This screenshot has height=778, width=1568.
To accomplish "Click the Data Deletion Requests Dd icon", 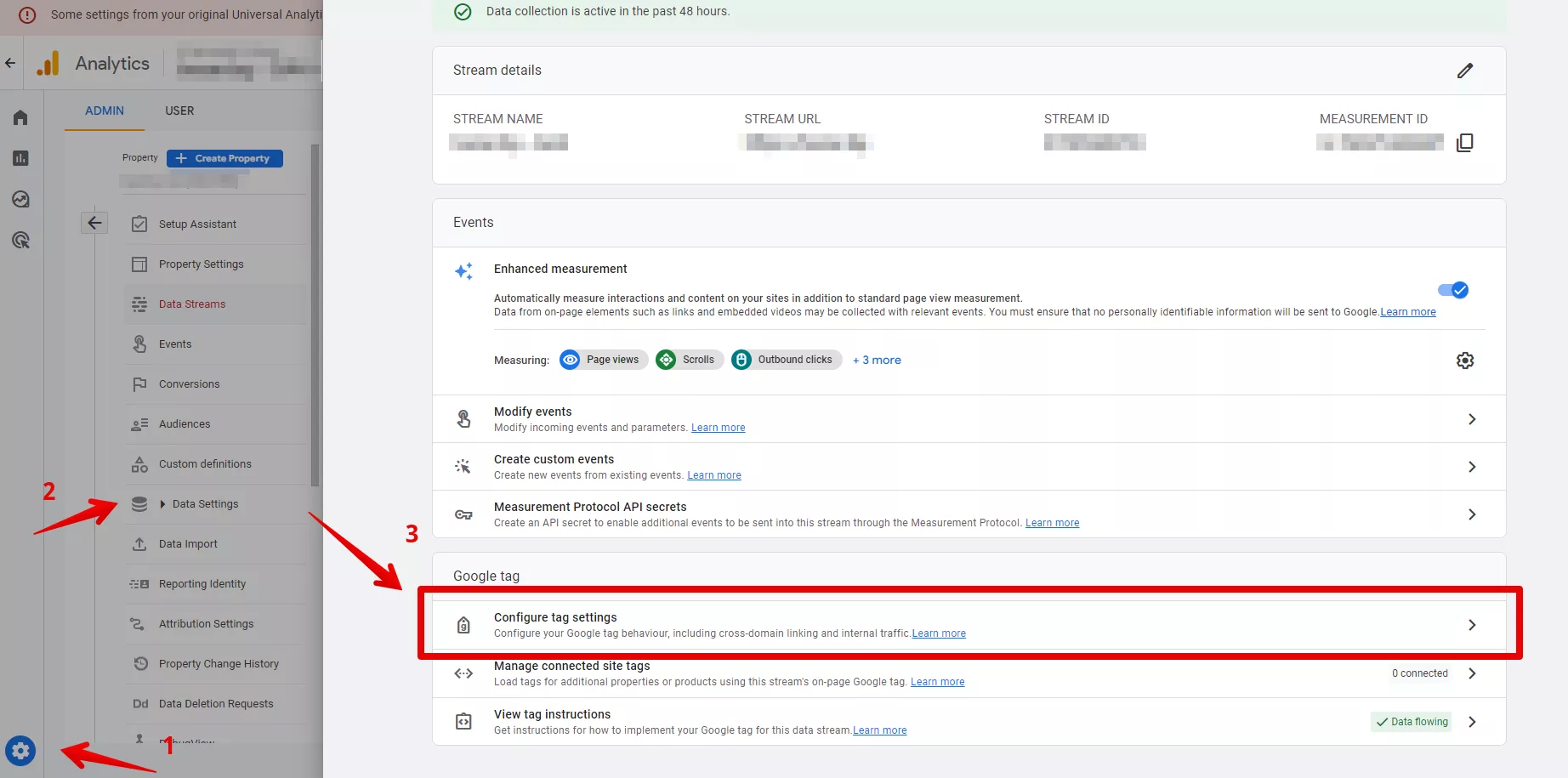I will point(140,703).
